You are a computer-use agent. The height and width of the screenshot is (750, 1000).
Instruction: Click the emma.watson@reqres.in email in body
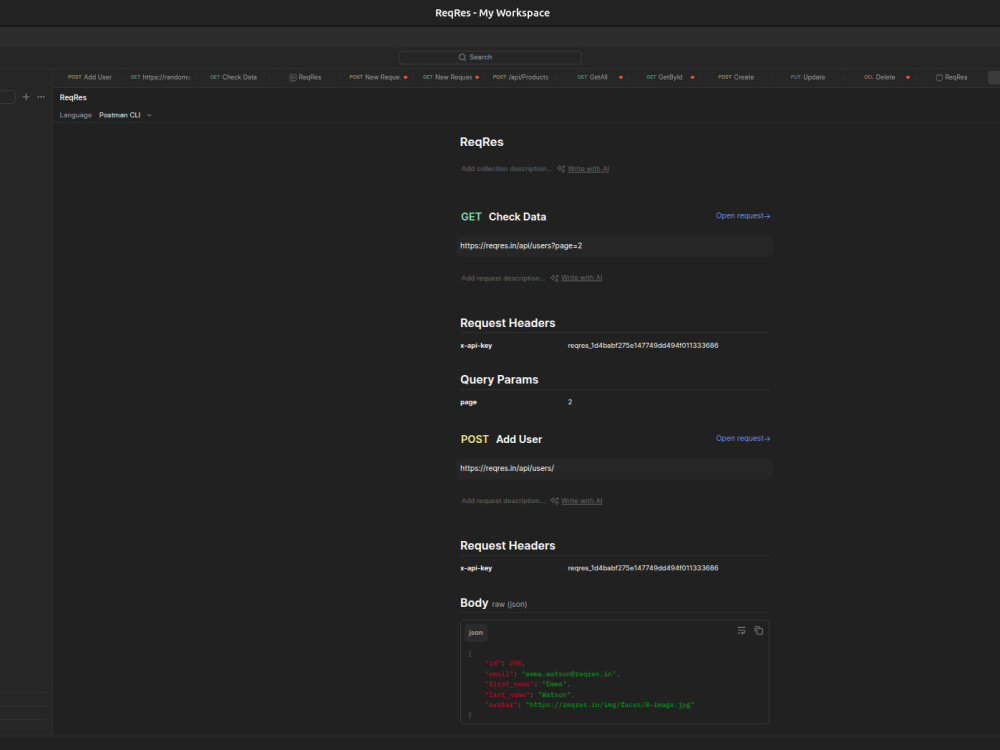pos(570,674)
